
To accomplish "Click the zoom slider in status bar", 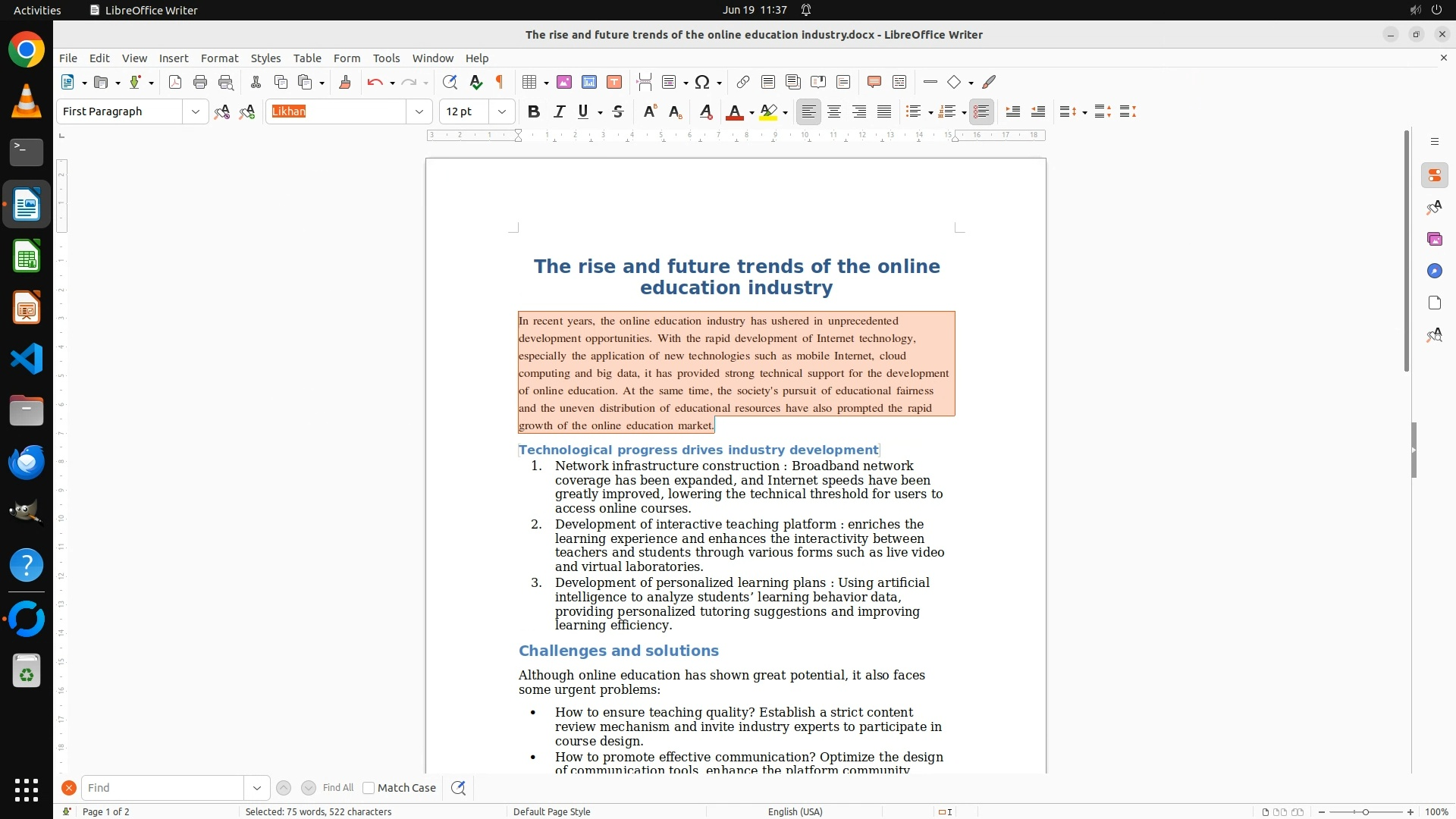I will point(1365,811).
